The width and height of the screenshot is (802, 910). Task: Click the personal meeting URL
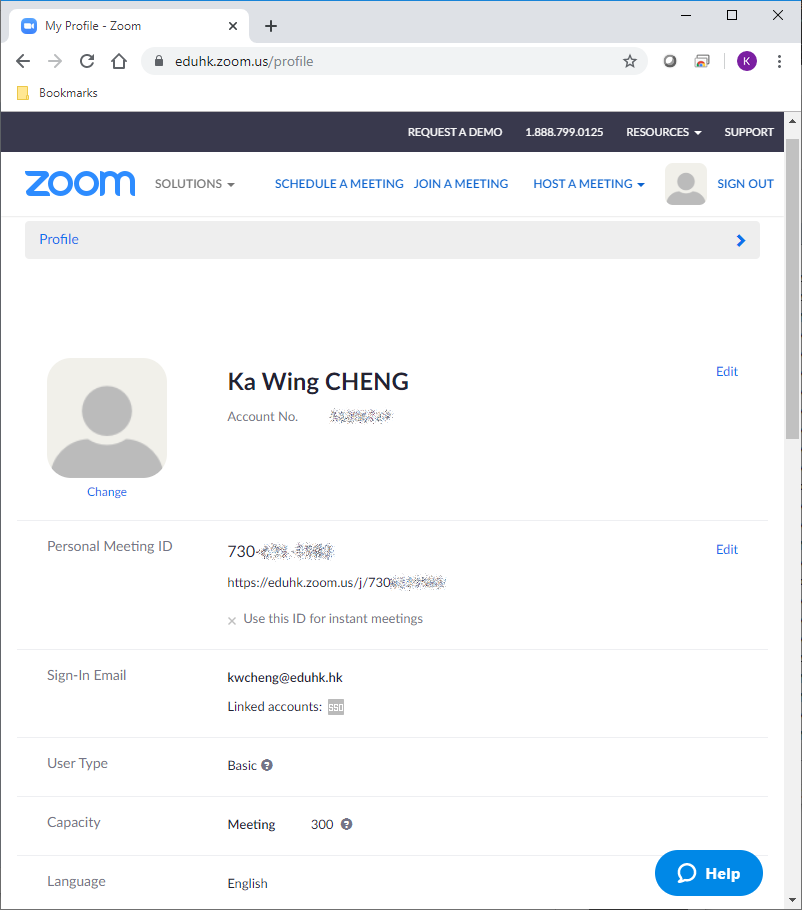point(337,583)
